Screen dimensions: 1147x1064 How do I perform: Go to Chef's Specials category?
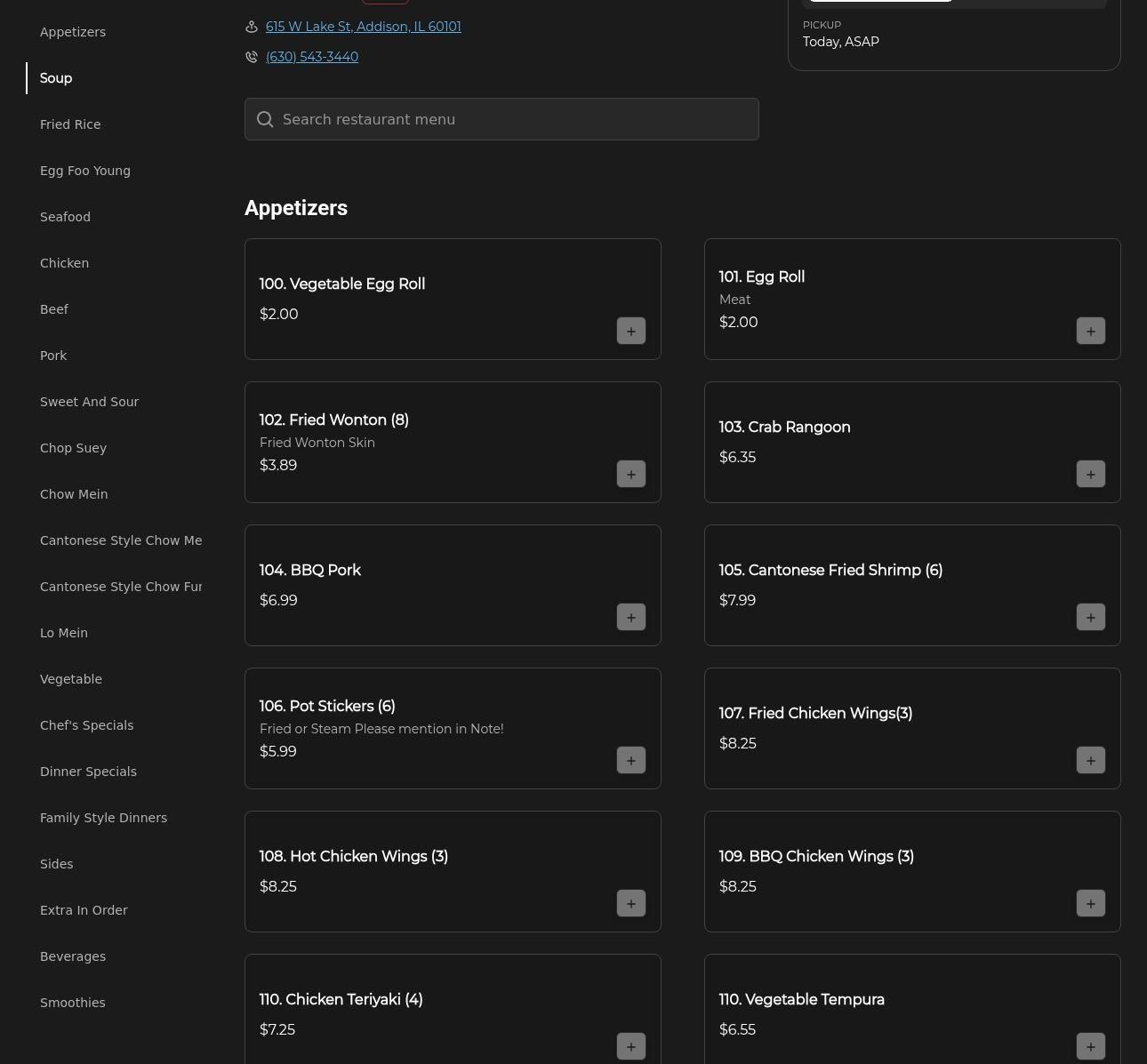[86, 725]
